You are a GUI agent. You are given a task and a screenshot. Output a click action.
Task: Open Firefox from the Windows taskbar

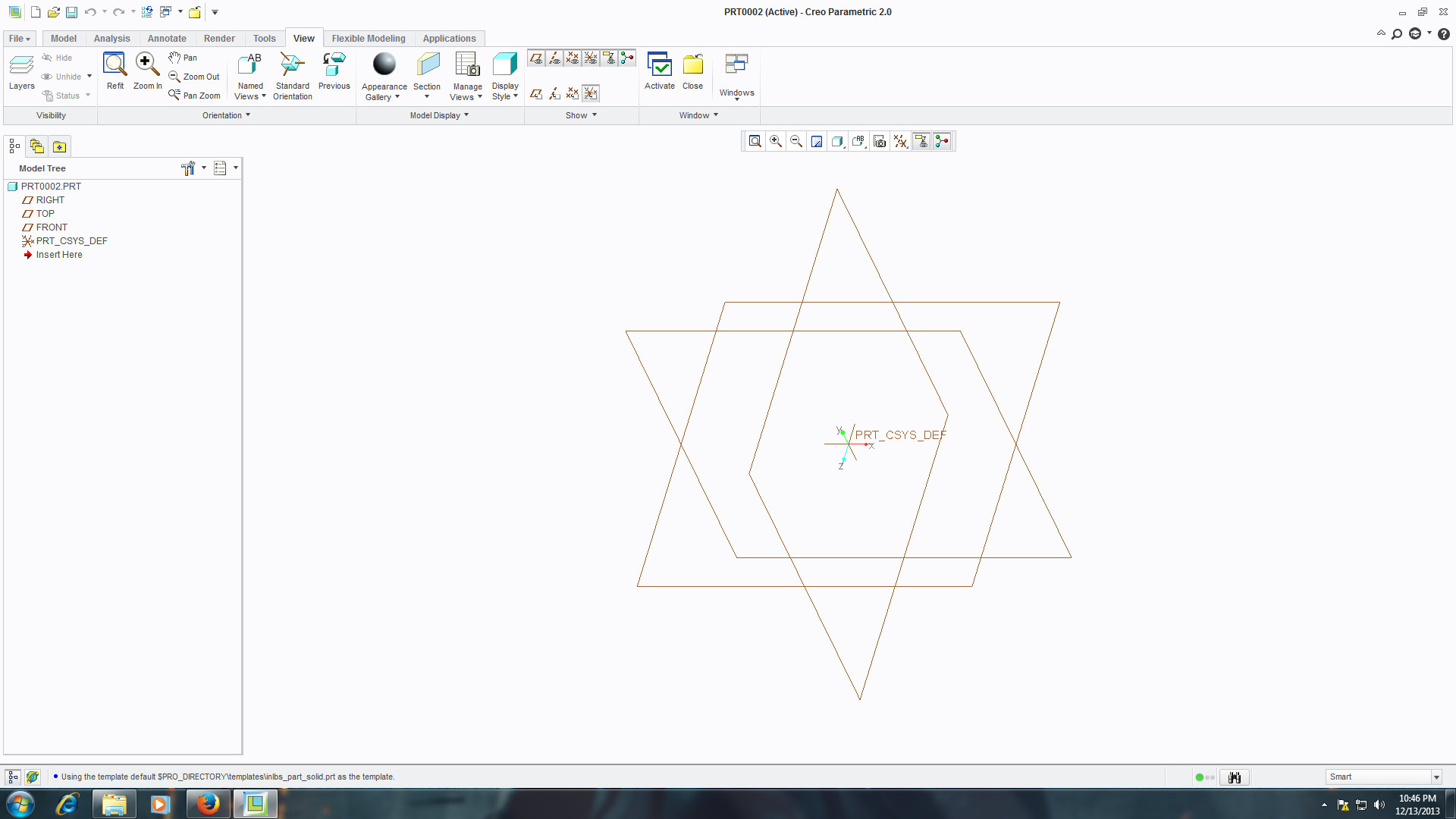point(208,804)
